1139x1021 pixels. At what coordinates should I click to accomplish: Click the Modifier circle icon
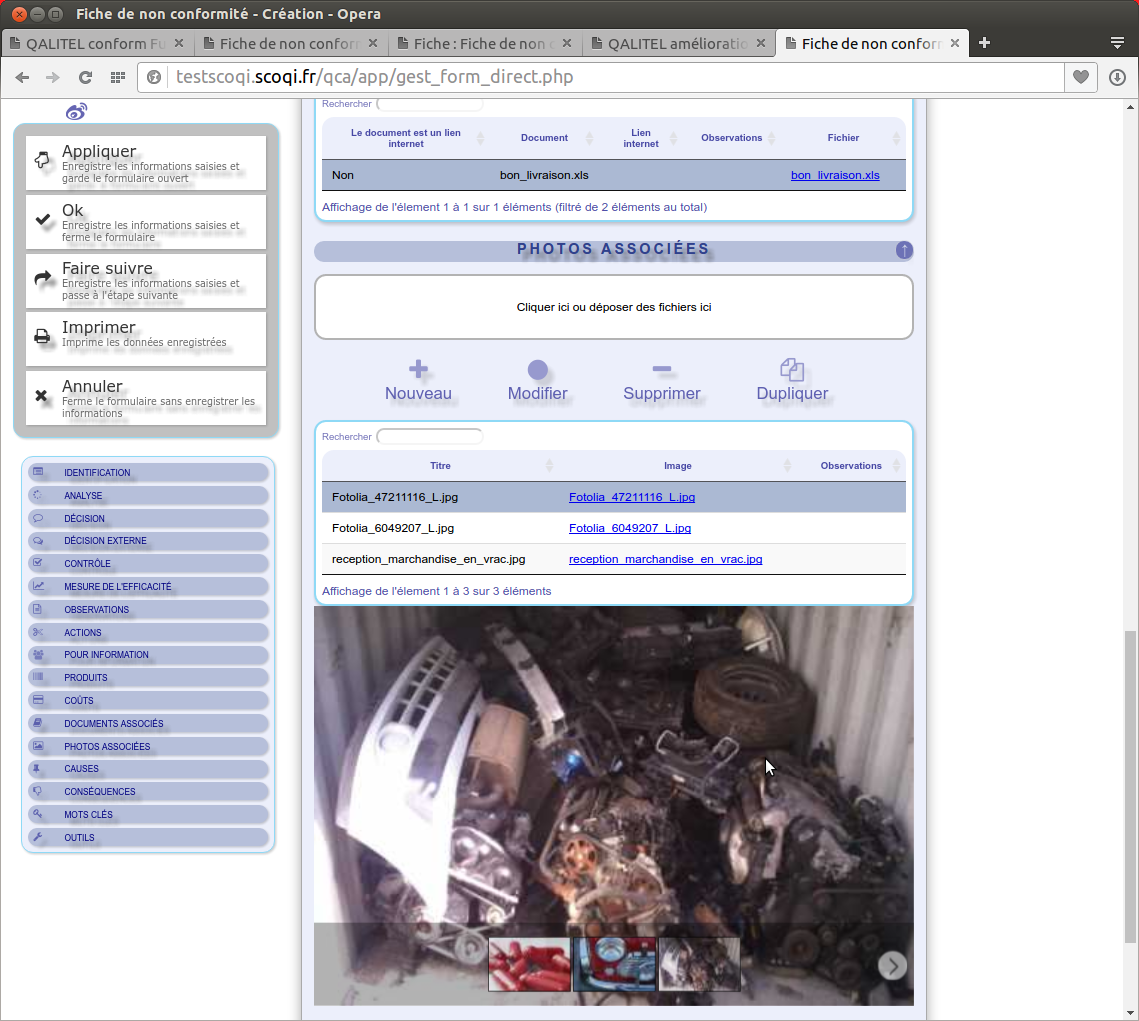[538, 370]
